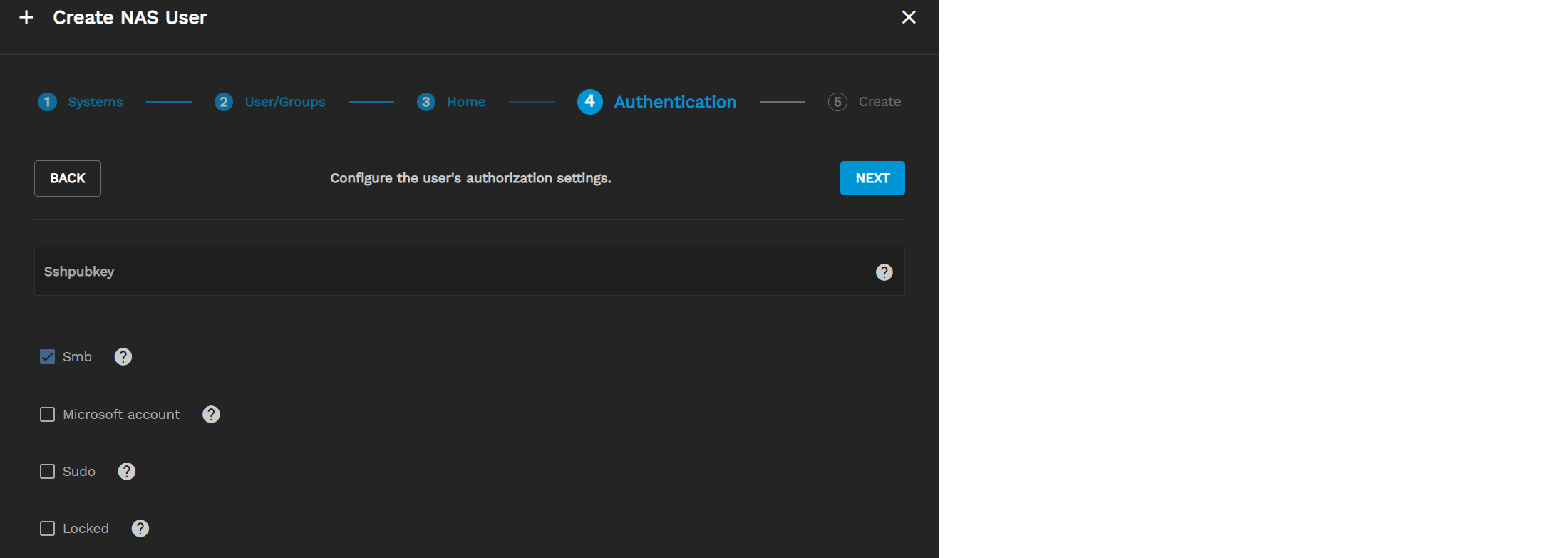Uncheck the Smb checkbox
Image resolution: width=1568 pixels, height=558 pixels.
[x=47, y=357]
